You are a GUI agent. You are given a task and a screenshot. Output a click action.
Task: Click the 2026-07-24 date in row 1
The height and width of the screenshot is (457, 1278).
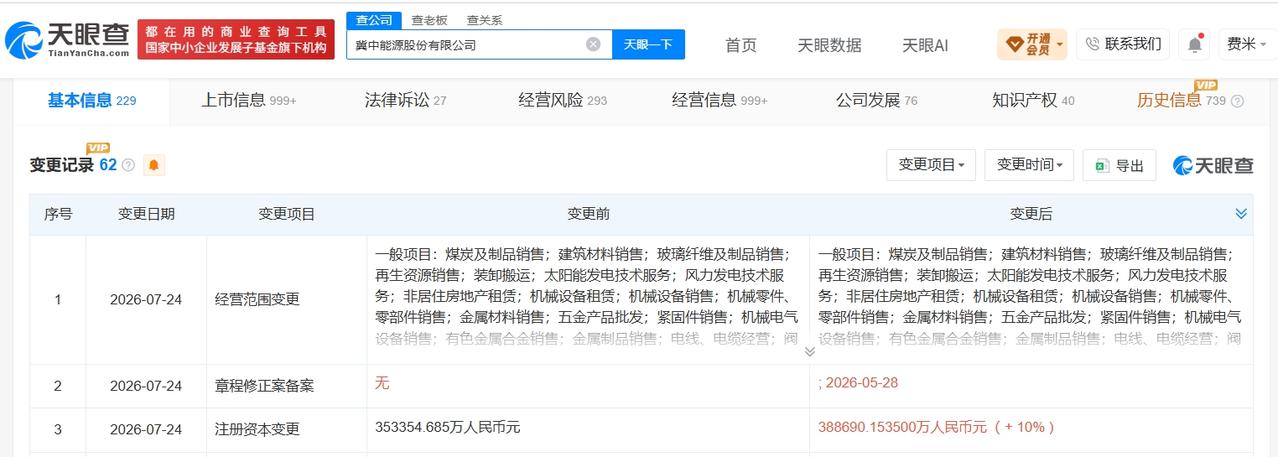pos(146,299)
